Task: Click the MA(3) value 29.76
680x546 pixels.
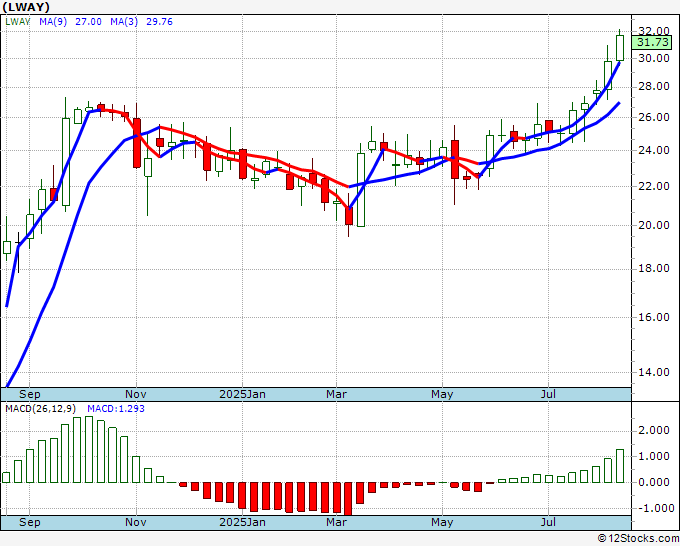Action: (159, 22)
